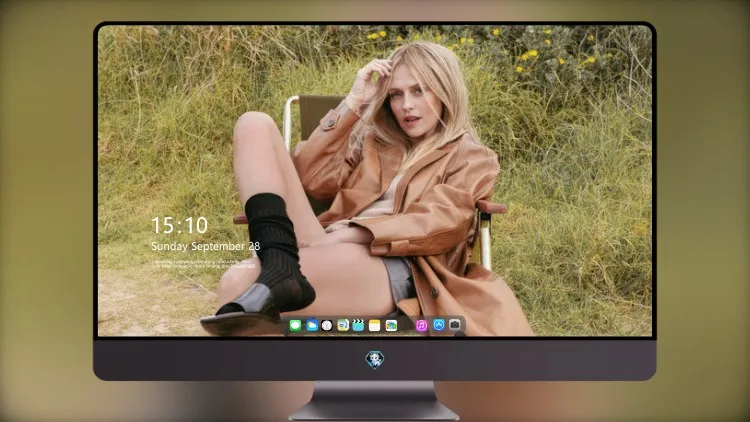This screenshot has height=422, width=750.
Task: Open the Weather app in dock
Action: pos(312,326)
